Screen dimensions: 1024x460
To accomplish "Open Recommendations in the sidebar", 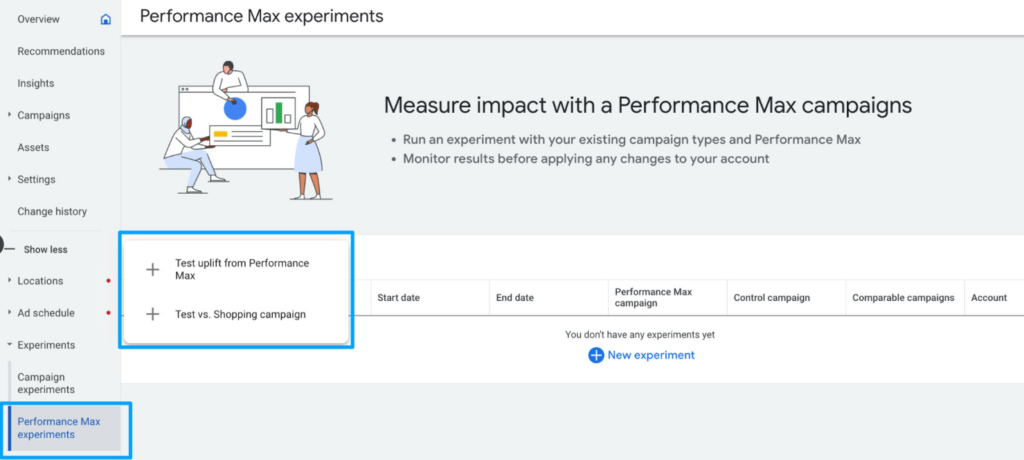I will (61, 51).
